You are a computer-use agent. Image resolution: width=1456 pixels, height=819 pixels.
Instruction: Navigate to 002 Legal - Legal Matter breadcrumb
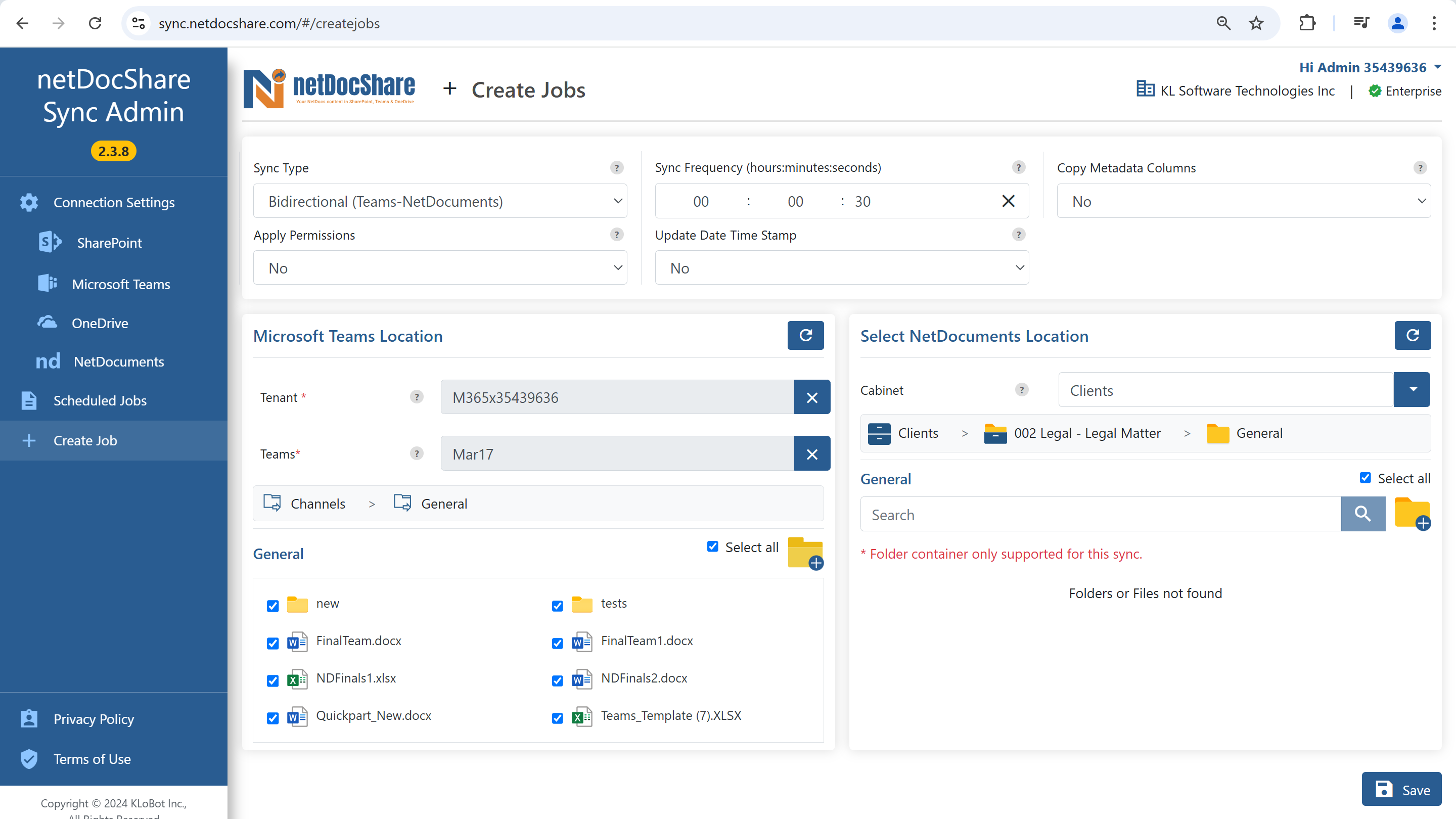tap(1072, 433)
